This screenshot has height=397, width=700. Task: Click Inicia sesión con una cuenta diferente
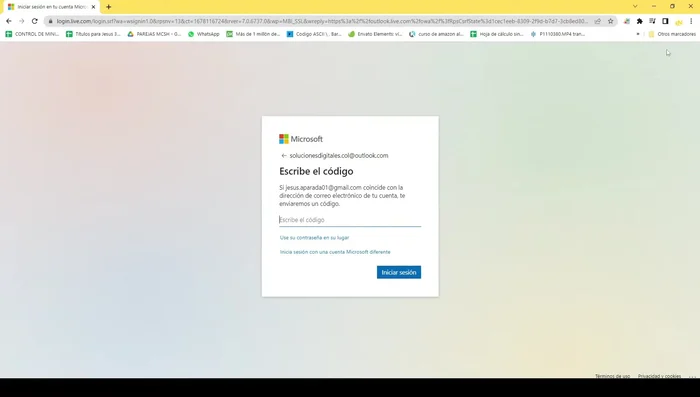tap(335, 252)
